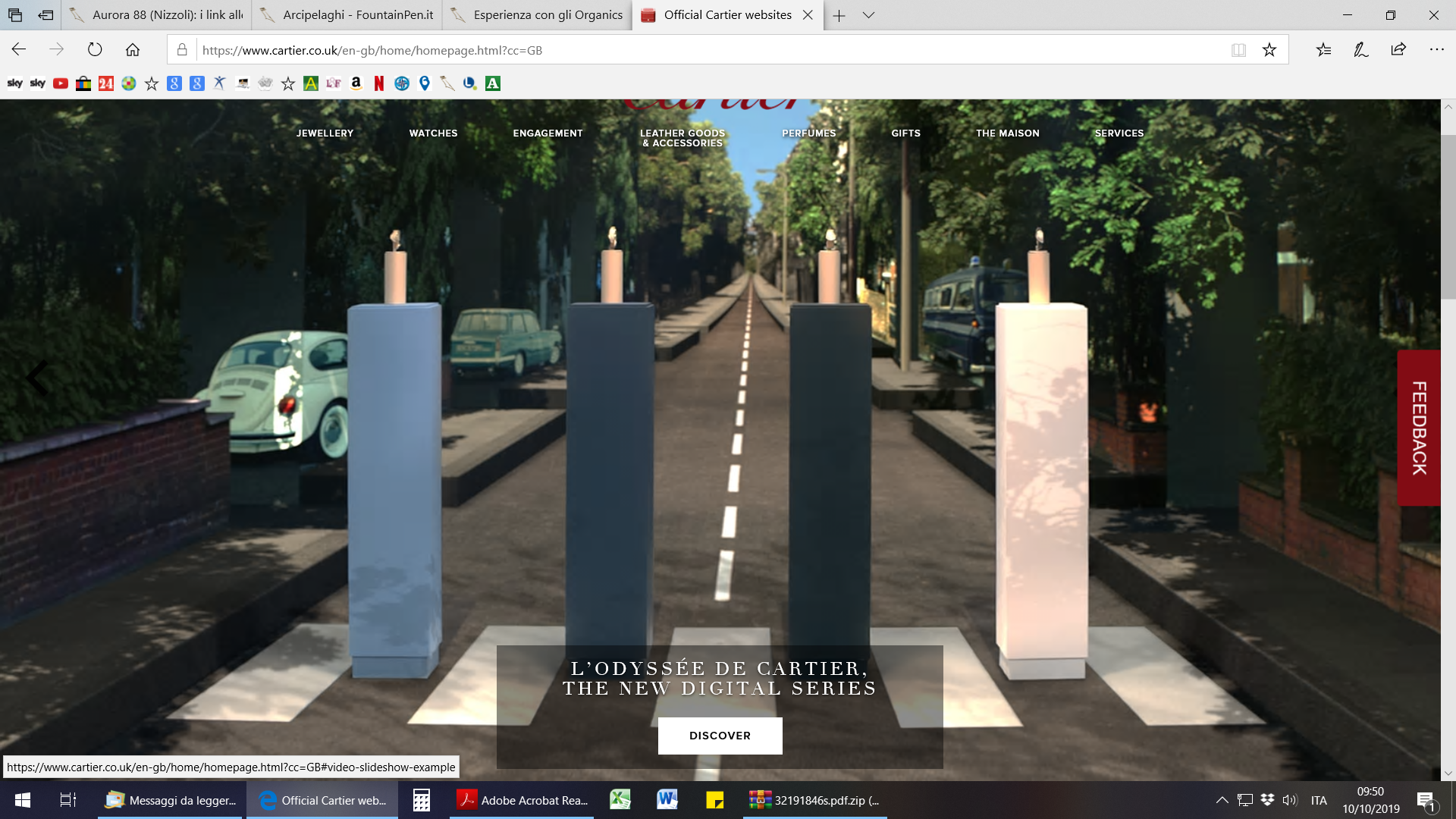Open the red Feedback side tab

1419,428
